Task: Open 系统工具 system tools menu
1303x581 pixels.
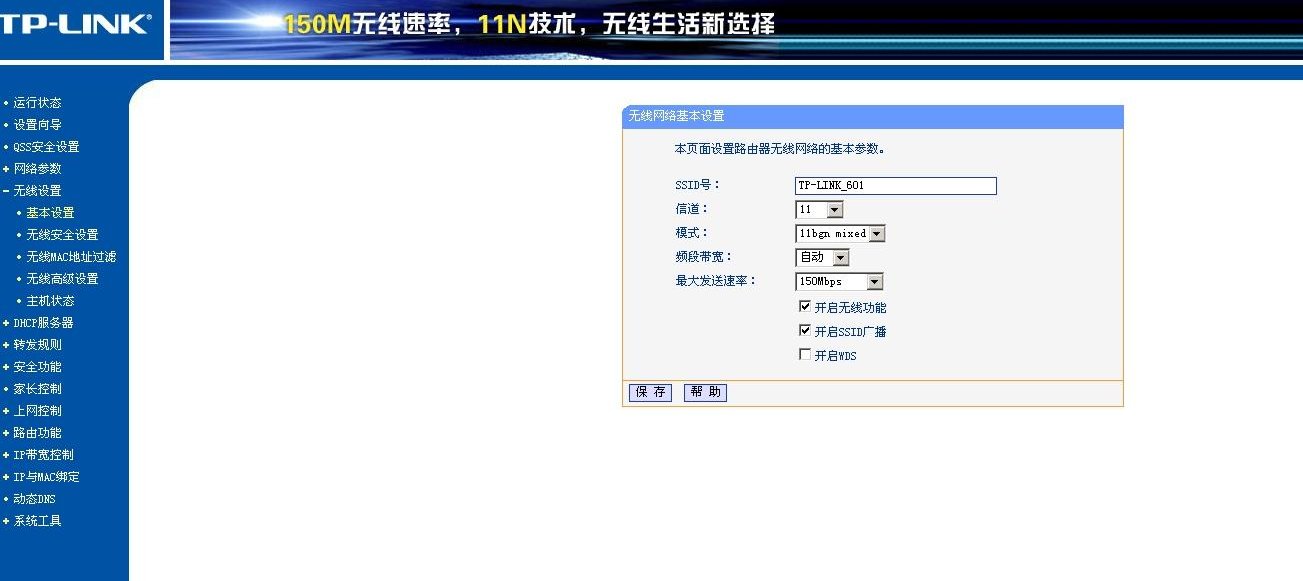Action: point(37,520)
